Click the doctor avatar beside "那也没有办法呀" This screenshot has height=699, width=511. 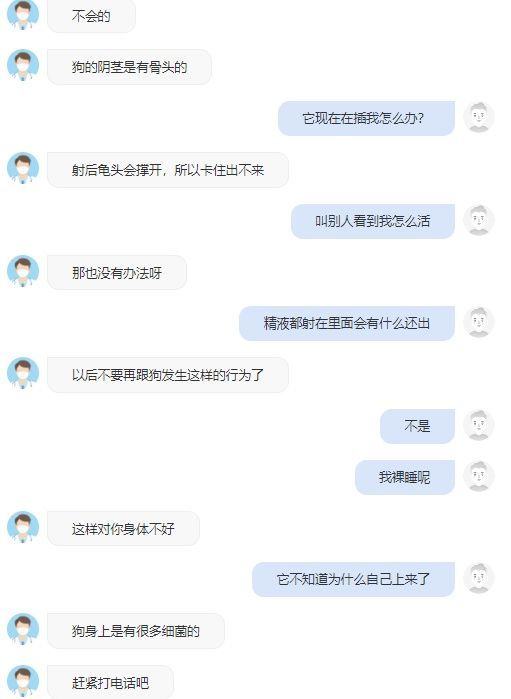[x=23, y=271]
